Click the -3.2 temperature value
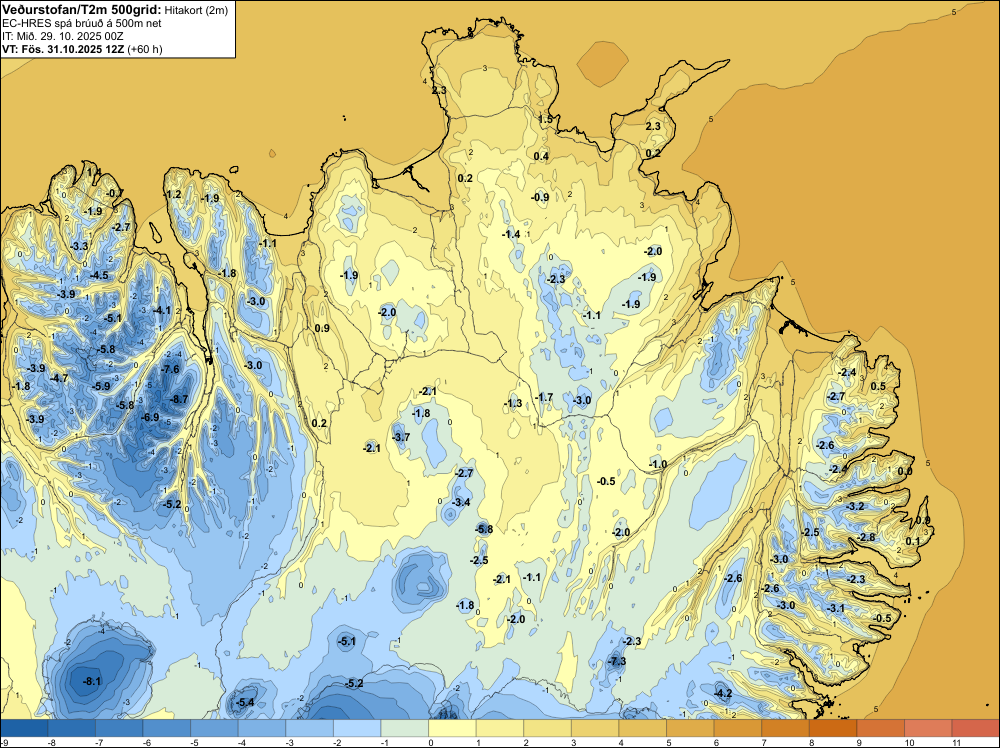1000x748 pixels. pos(855,506)
